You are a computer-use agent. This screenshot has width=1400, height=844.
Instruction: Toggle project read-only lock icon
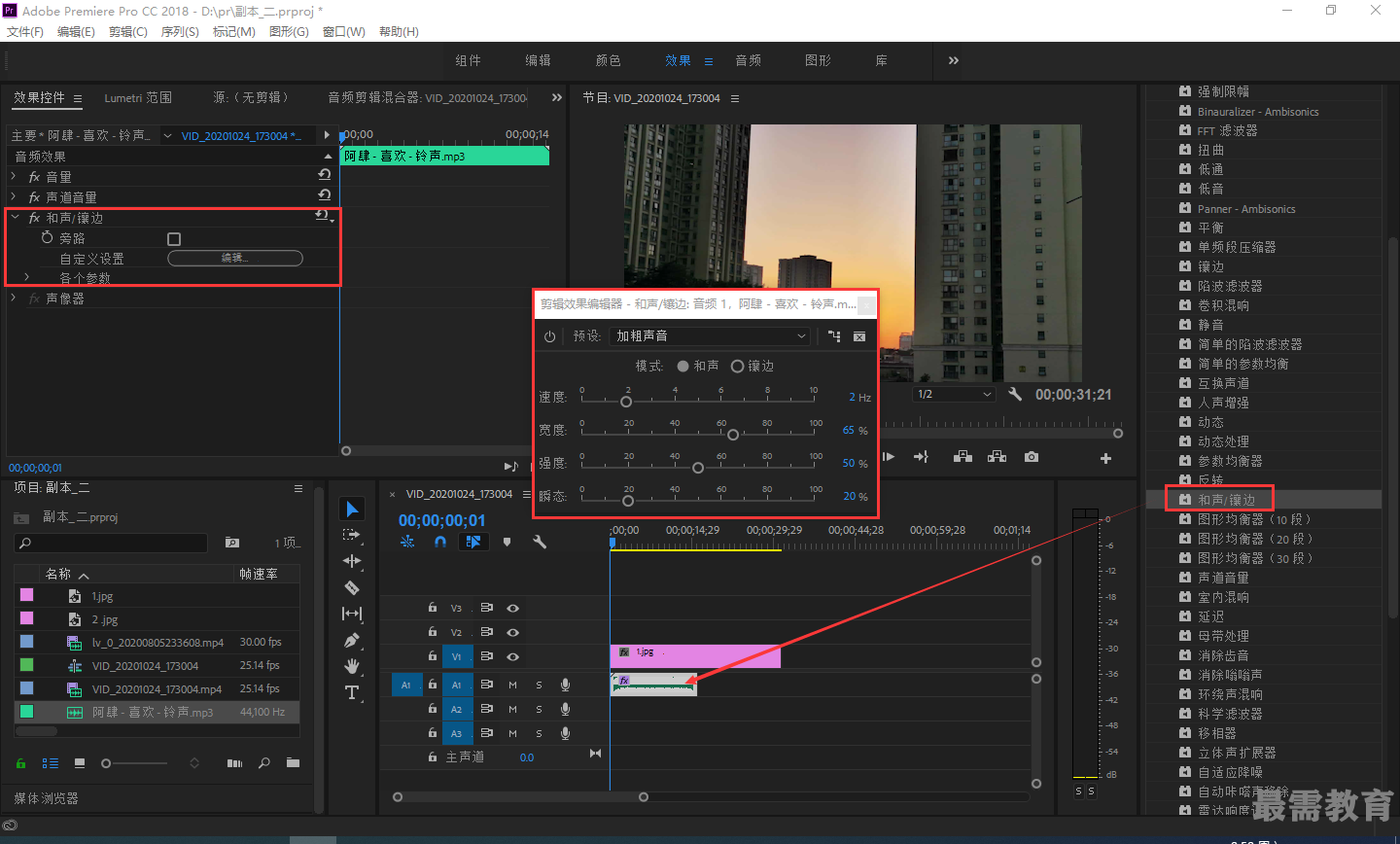tap(20, 763)
